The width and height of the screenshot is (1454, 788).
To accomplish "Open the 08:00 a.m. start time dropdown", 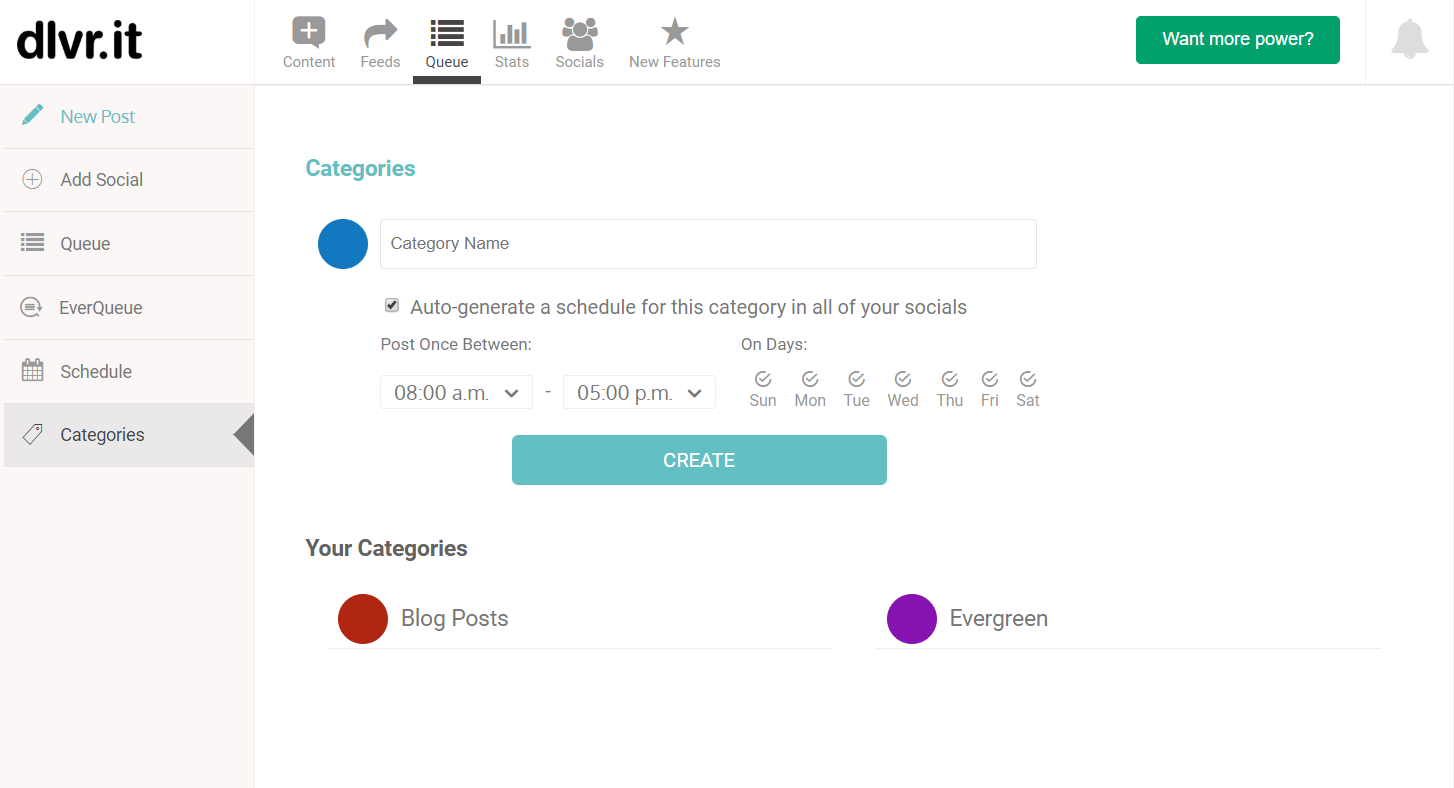I will (x=457, y=392).
